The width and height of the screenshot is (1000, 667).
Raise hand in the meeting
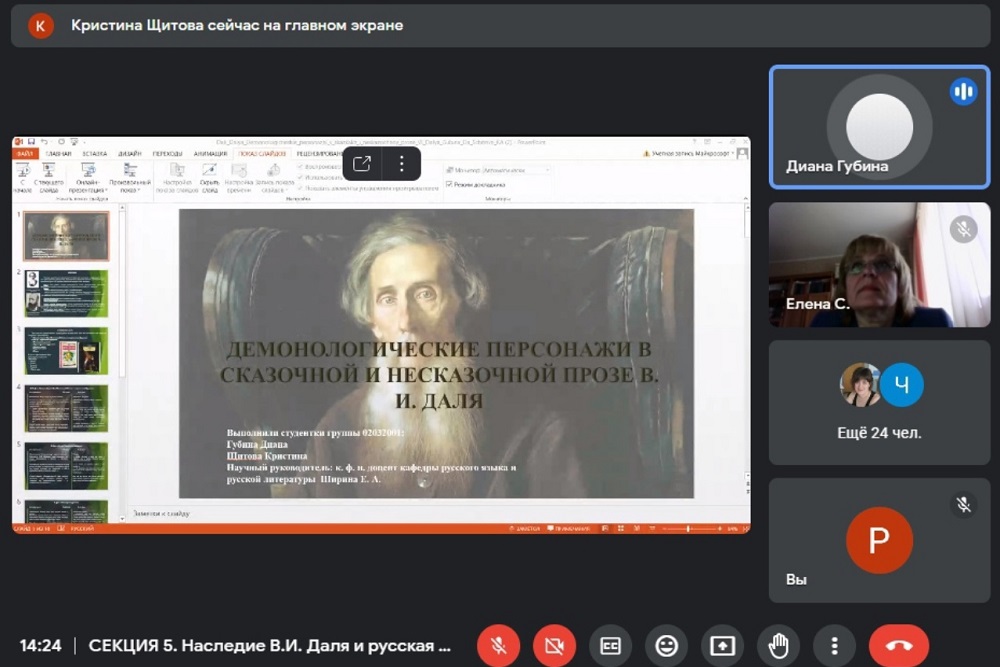click(x=778, y=645)
